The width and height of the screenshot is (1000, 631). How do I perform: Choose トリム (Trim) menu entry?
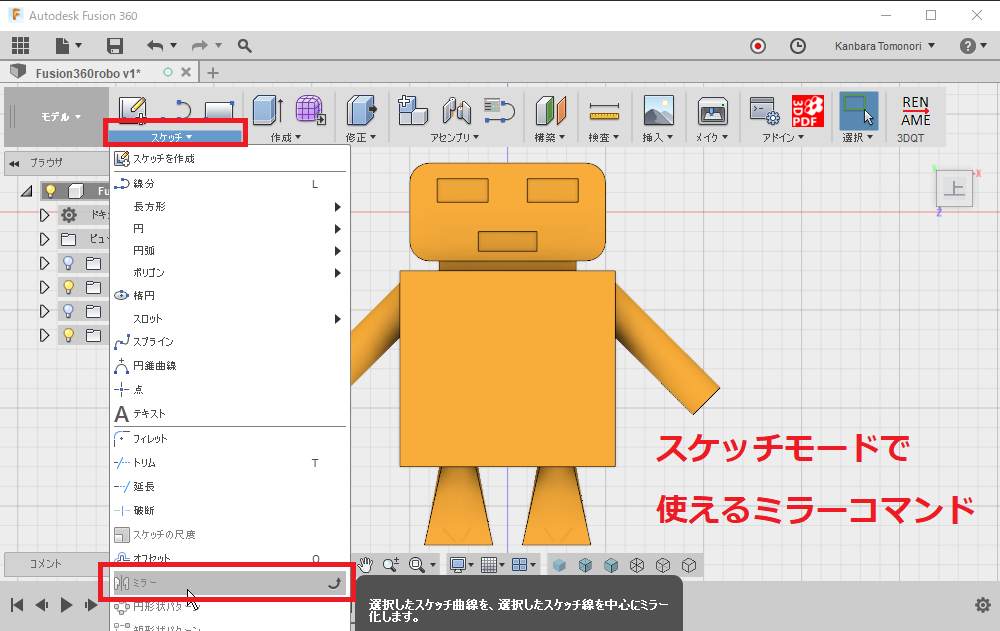click(230, 463)
